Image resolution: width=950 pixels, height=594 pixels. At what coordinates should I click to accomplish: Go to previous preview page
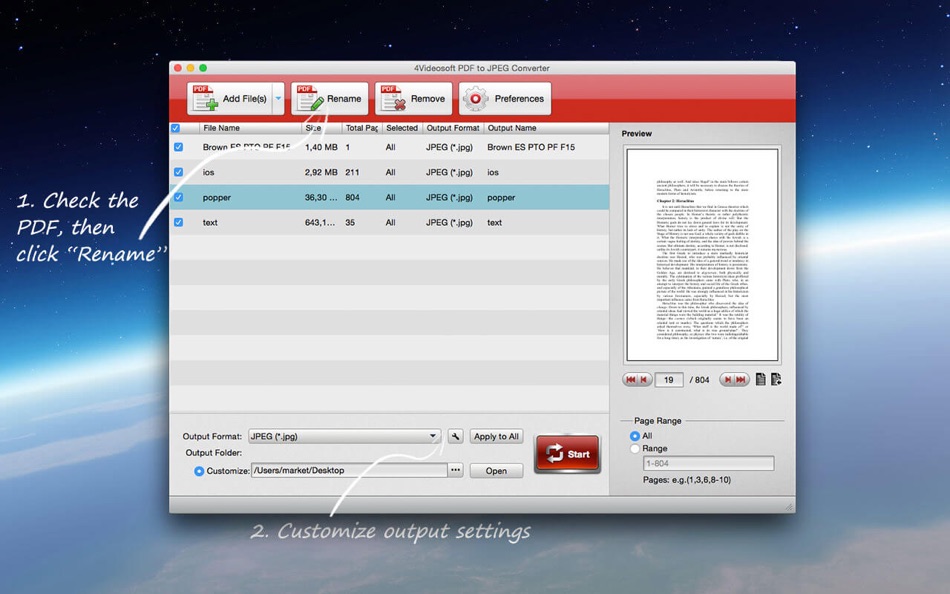[645, 379]
